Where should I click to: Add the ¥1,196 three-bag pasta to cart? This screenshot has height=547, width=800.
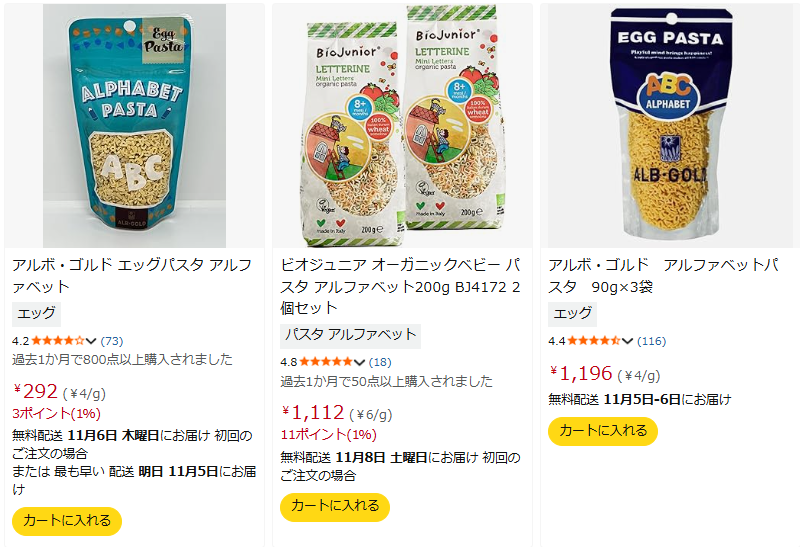click(603, 431)
